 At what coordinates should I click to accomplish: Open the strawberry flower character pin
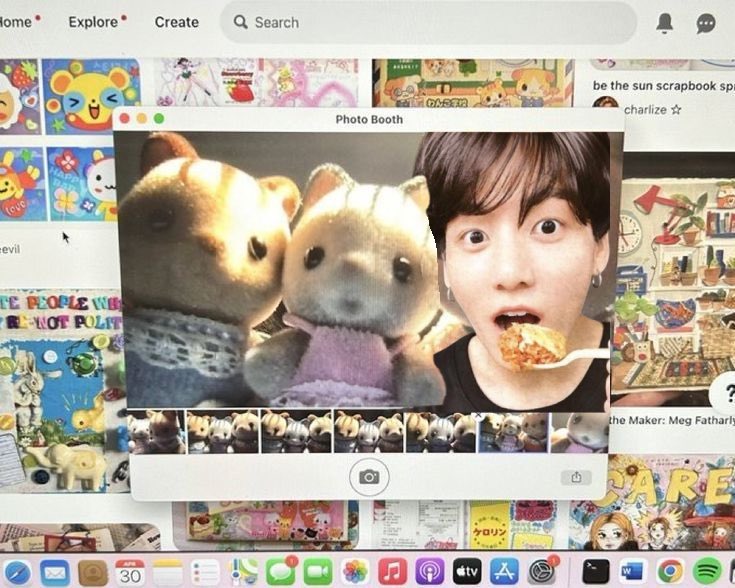(x=19, y=96)
